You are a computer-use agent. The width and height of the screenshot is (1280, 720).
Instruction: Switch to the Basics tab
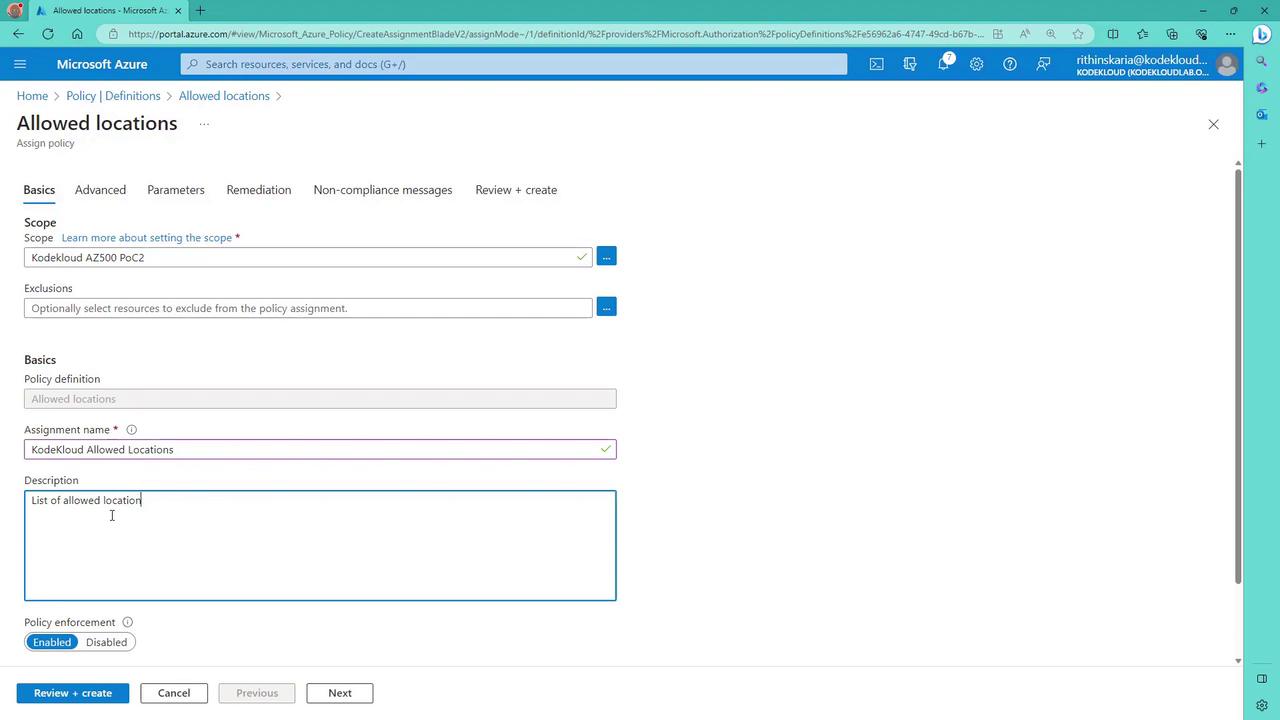[39, 190]
